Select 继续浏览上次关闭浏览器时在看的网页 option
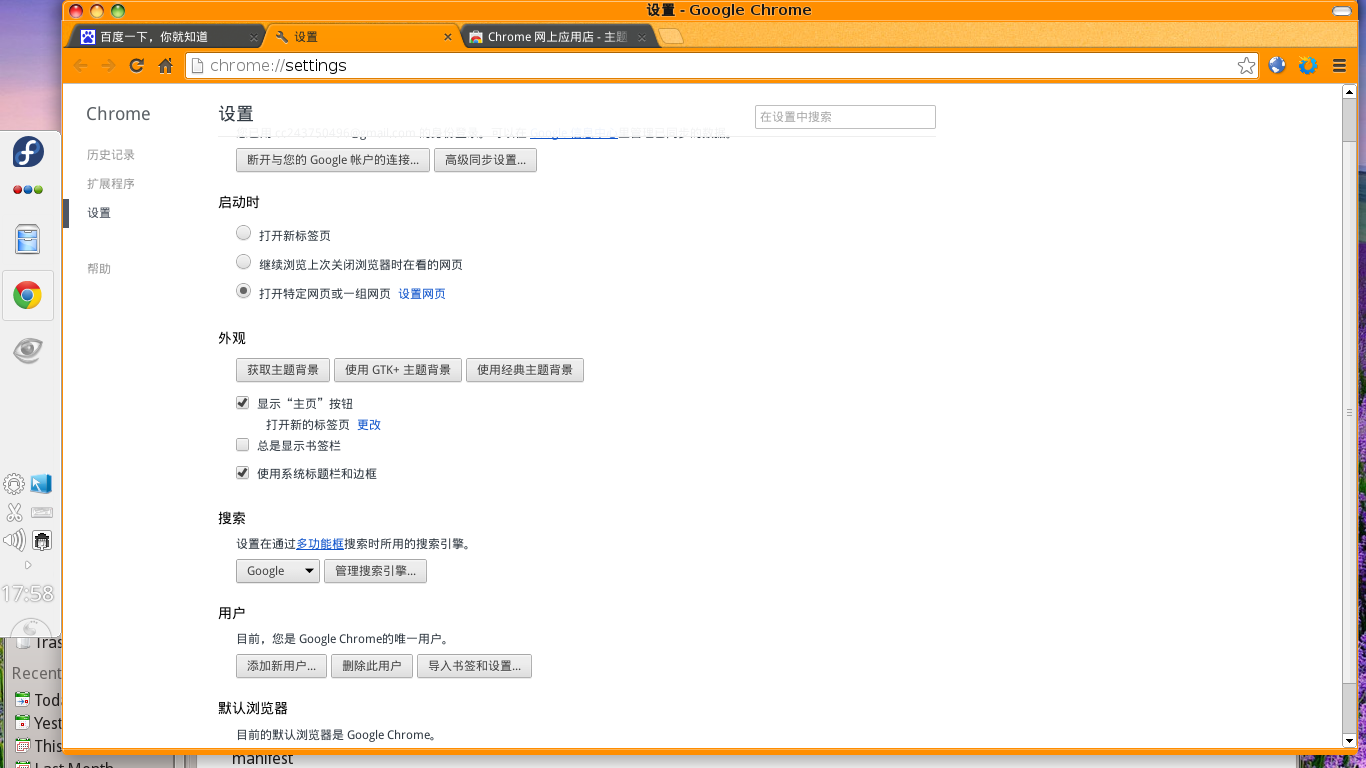The image size is (1366, 768). [243, 262]
